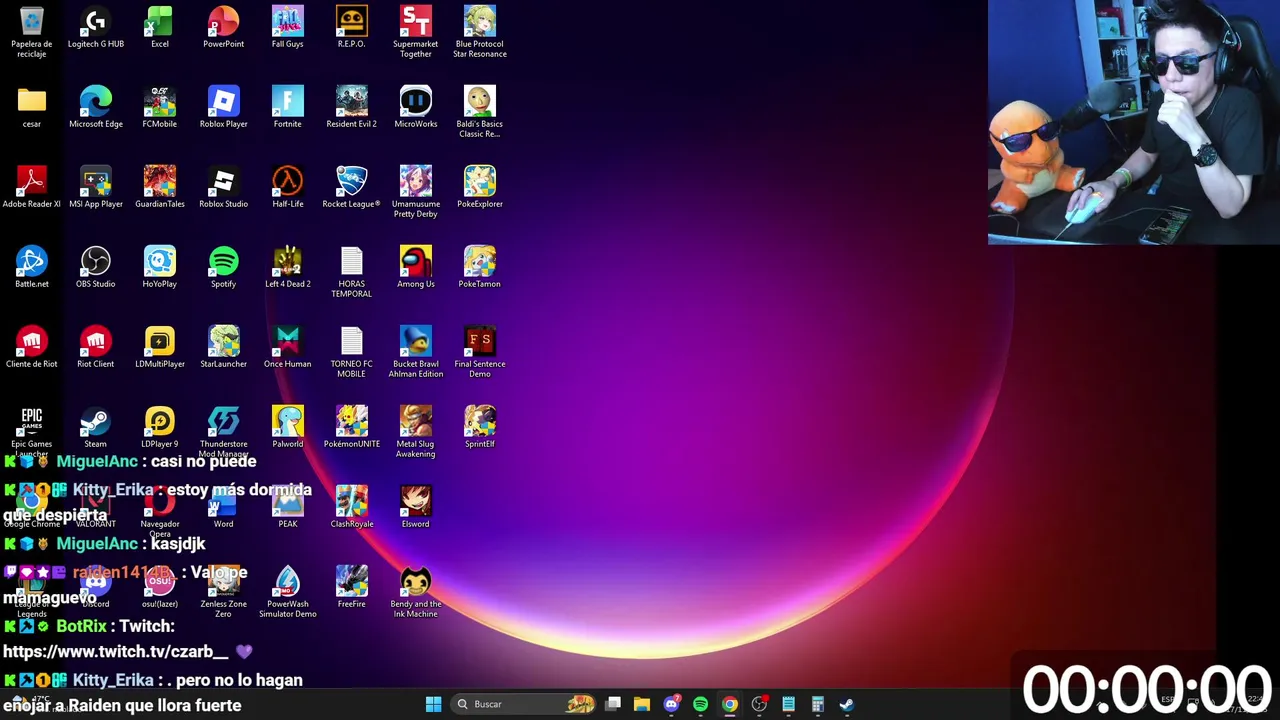Select the Riot Client shortcut
1280x720 pixels.
coord(95,348)
